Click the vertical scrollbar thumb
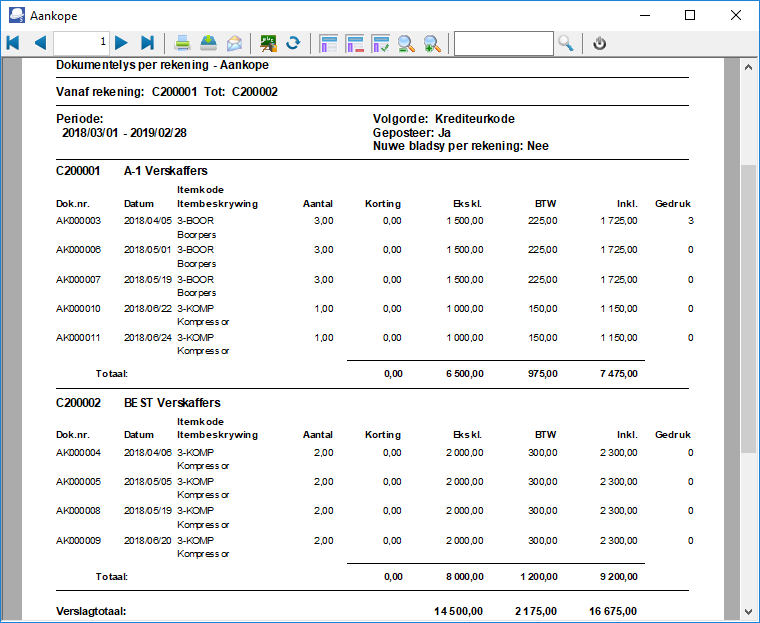 click(748, 309)
